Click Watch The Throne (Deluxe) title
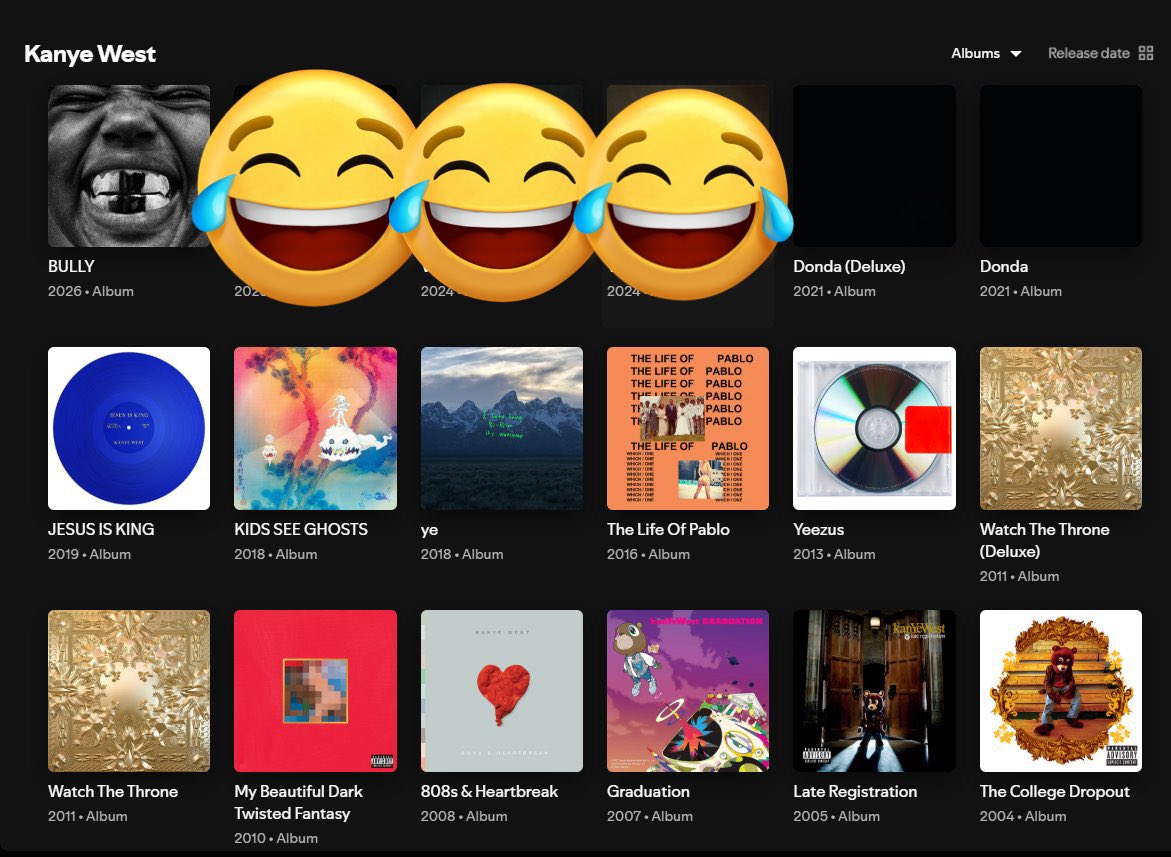Screen dimensions: 1171x857 click(x=1045, y=540)
